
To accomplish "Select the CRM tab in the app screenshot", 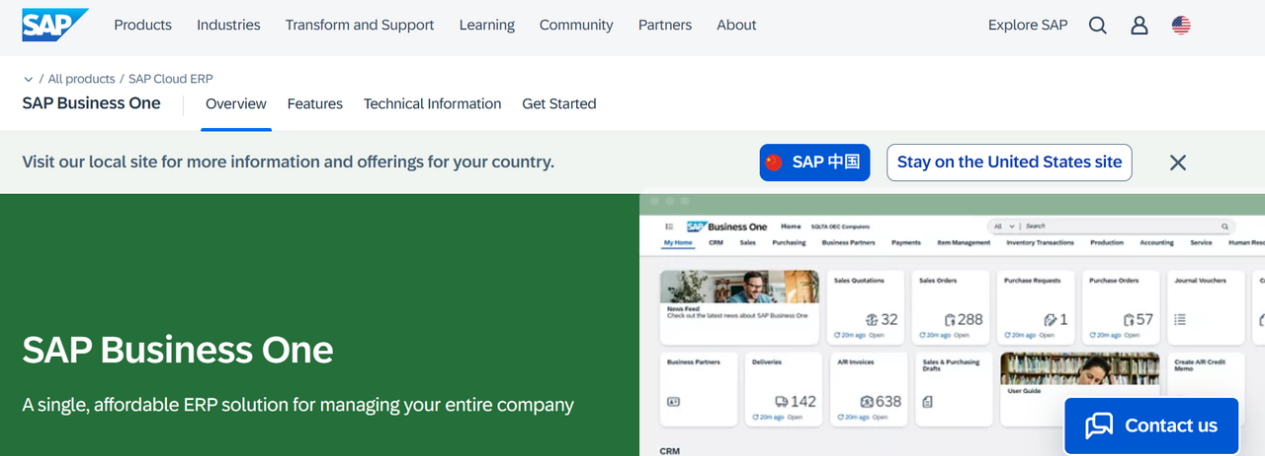I will coord(716,242).
